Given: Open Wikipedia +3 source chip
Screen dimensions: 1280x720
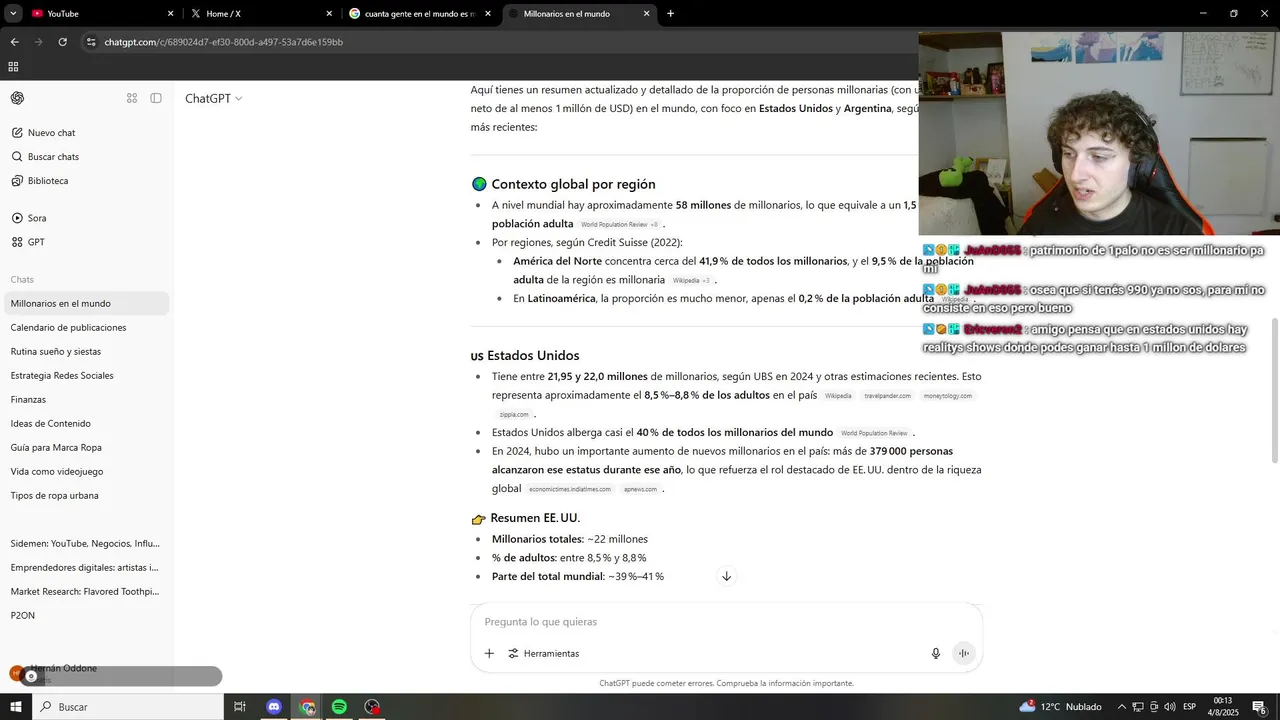Looking at the screenshot, I should (691, 281).
